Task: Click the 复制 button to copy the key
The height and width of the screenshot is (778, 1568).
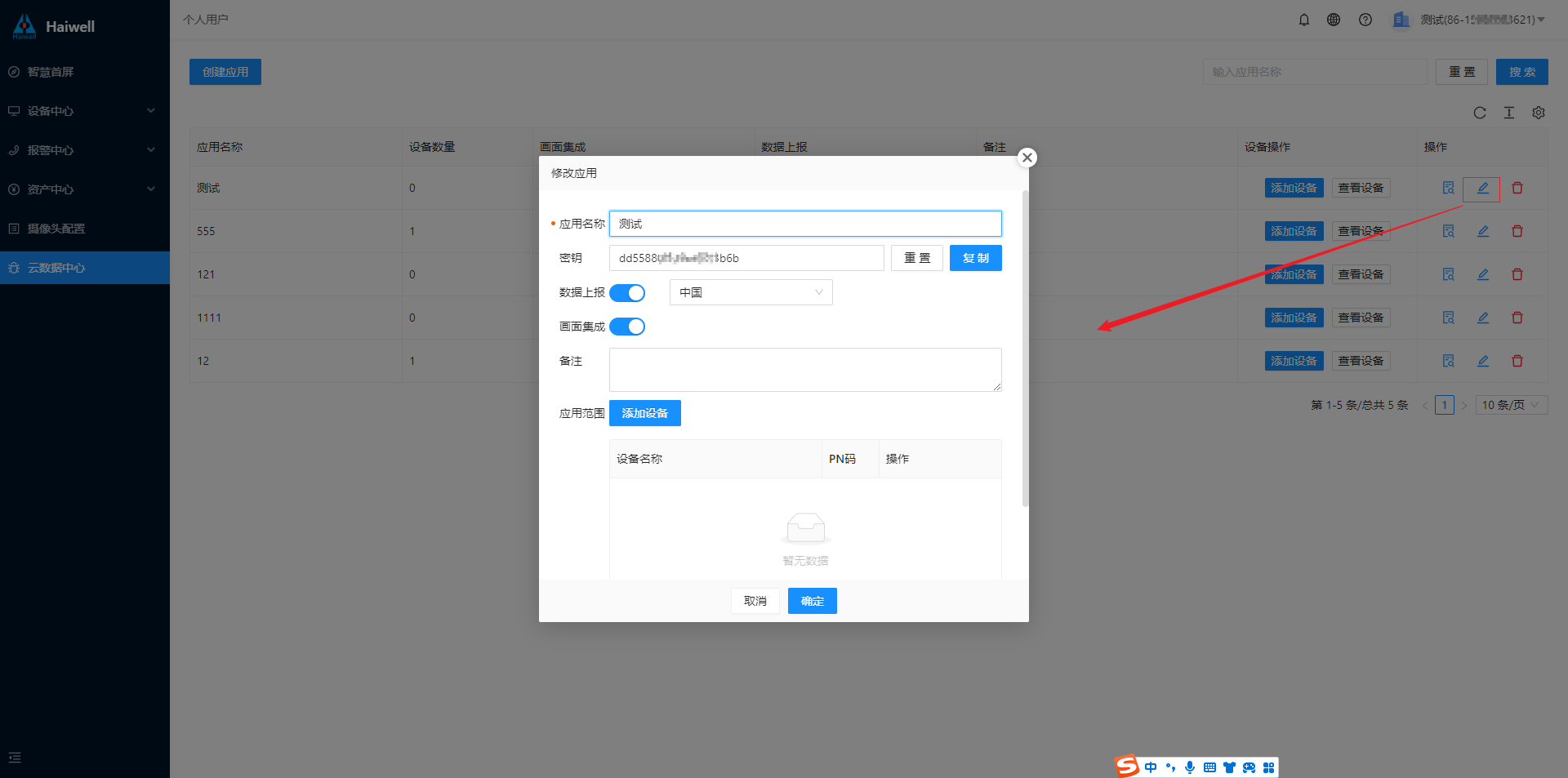Action: pos(976,258)
